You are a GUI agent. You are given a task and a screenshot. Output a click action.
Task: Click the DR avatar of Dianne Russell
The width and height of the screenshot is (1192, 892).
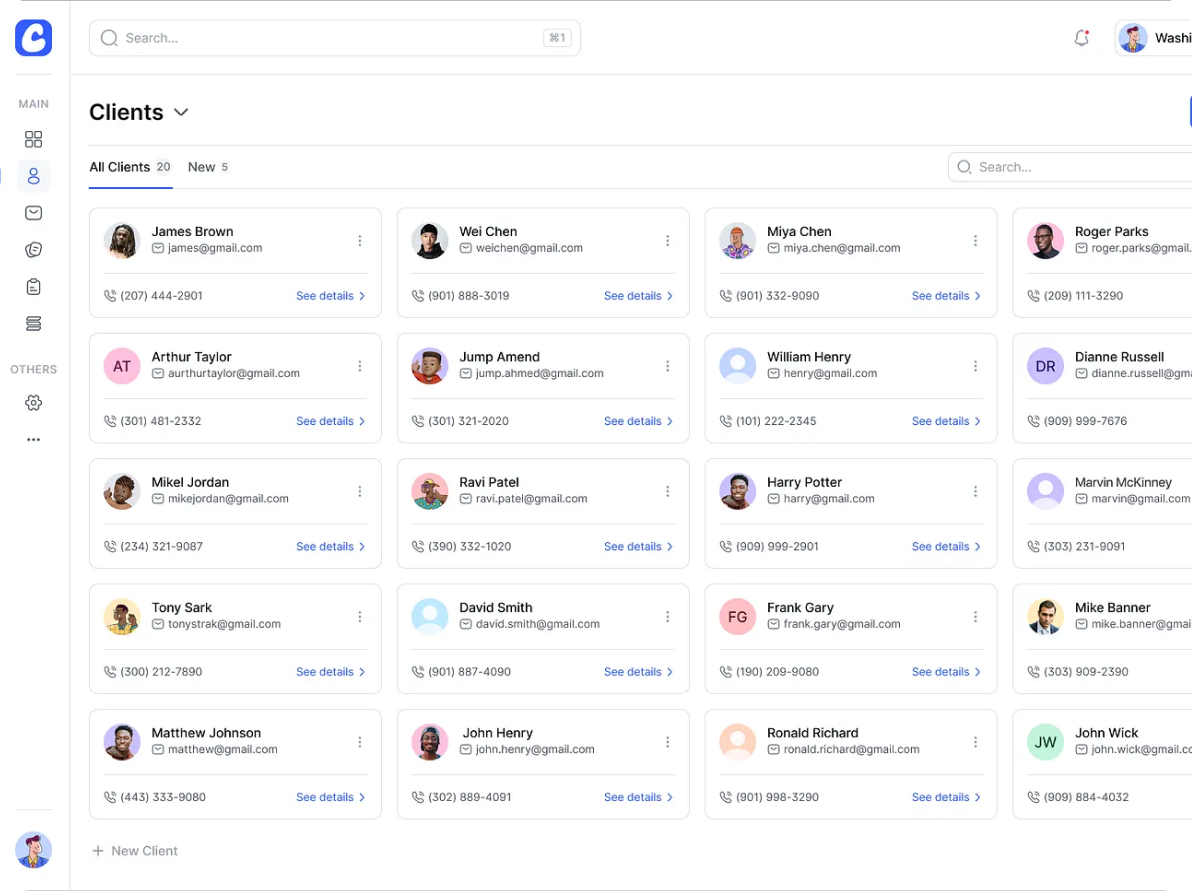(x=1045, y=367)
